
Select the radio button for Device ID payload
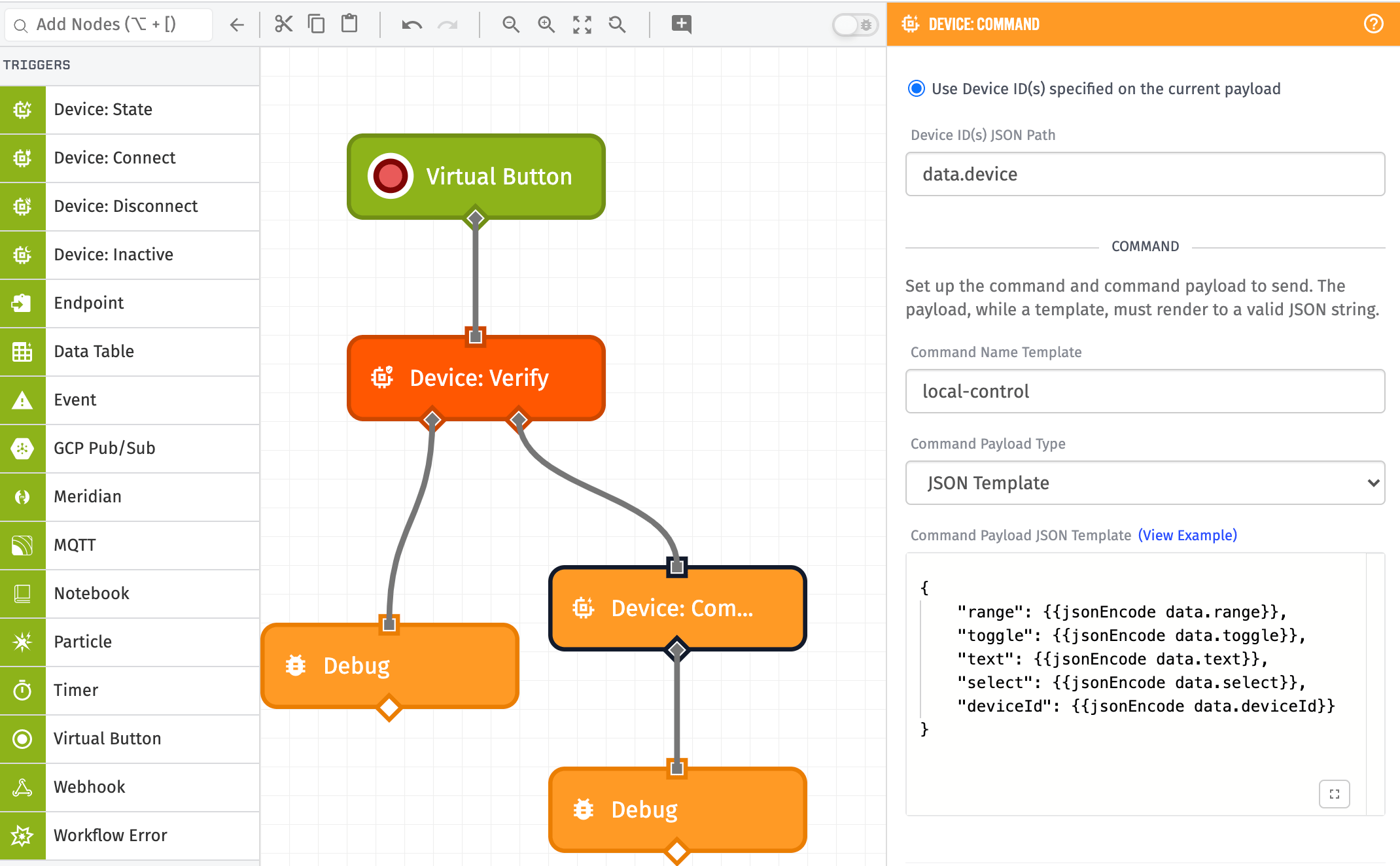coord(916,88)
